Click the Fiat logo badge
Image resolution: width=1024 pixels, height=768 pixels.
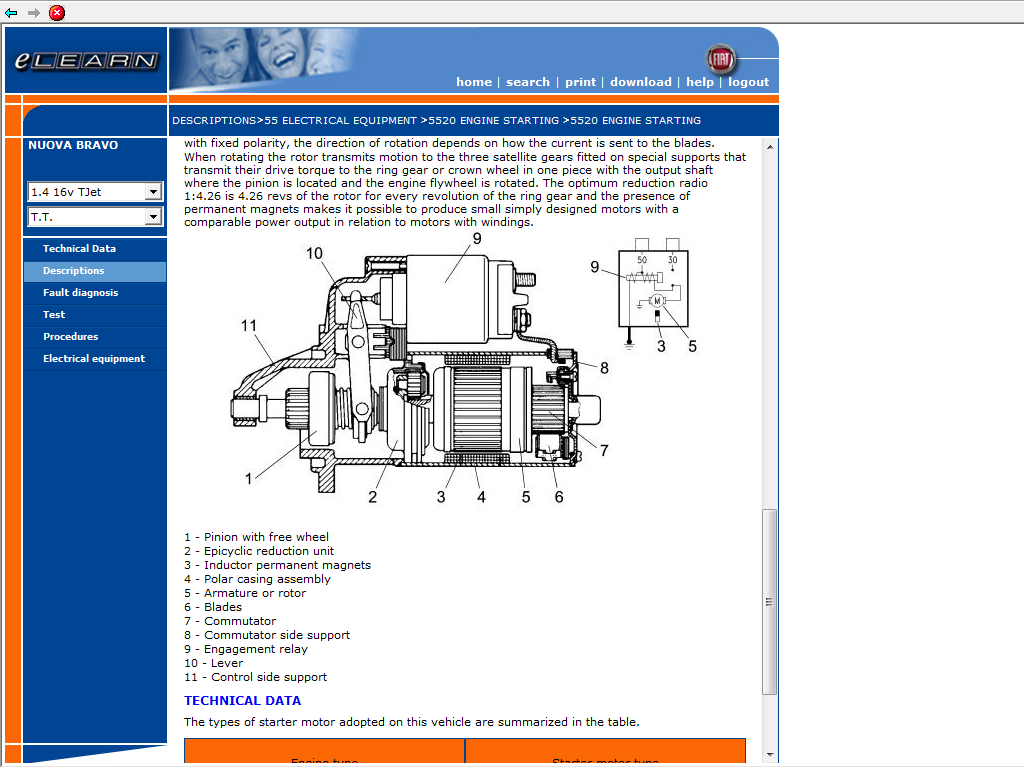[x=721, y=60]
